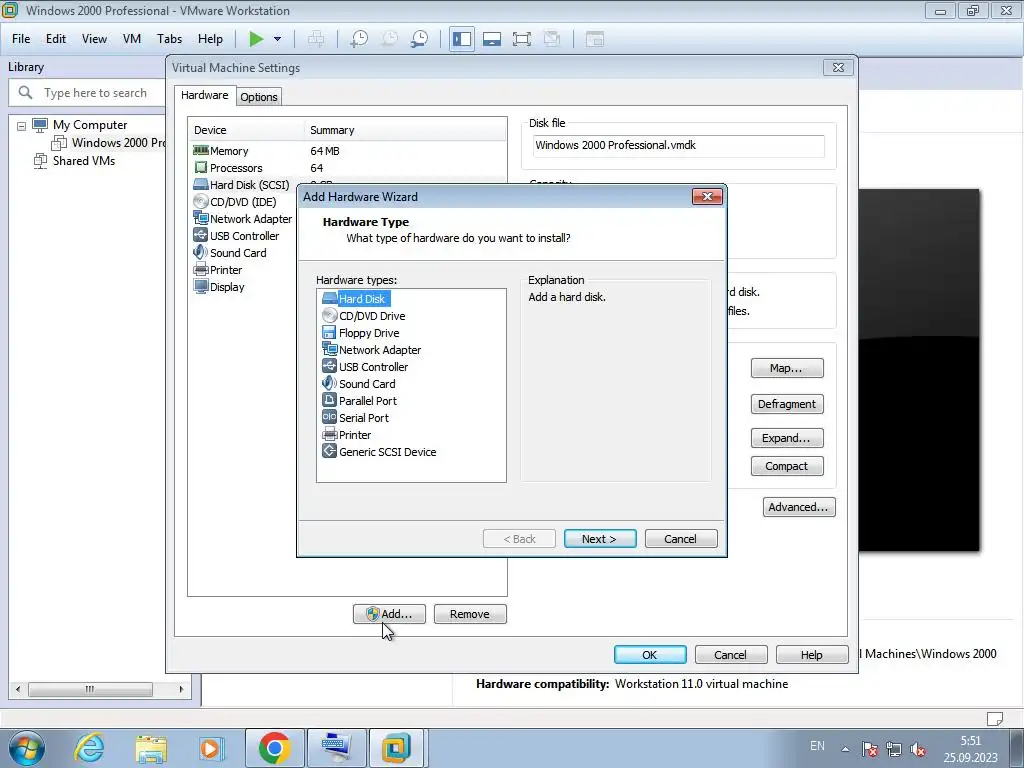Viewport: 1024px width, 768px height.
Task: Open the View menu
Action: click(94, 39)
